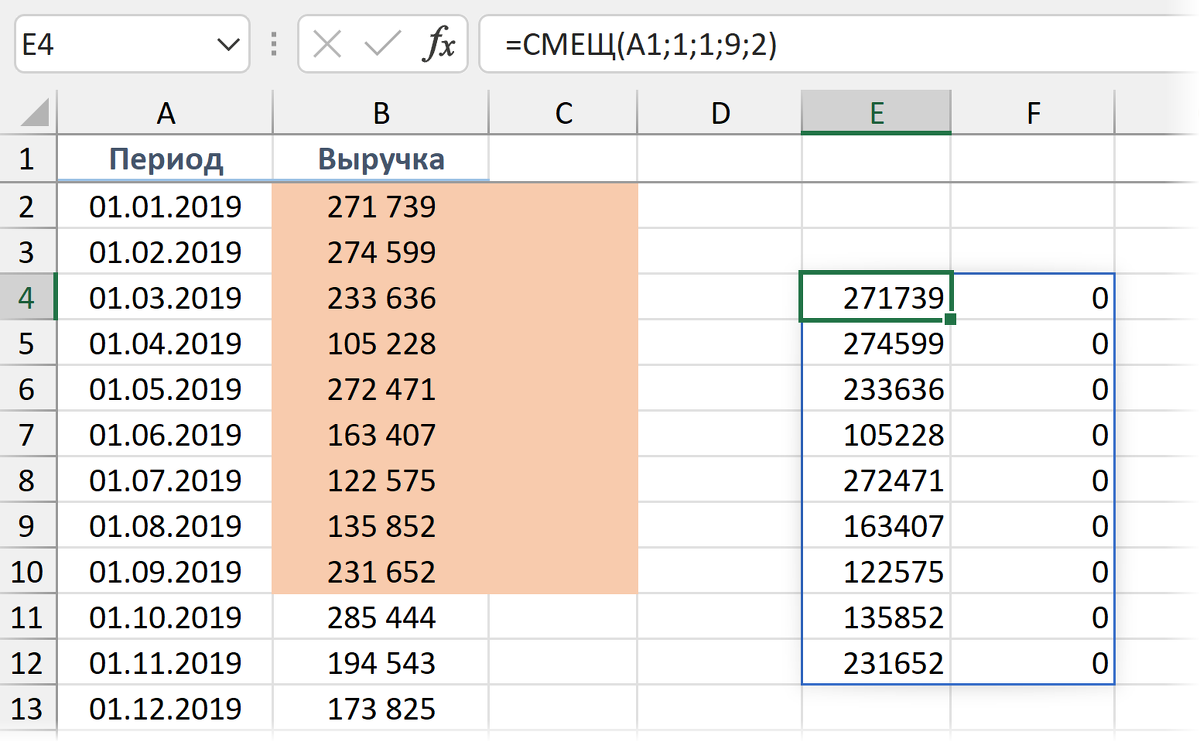Select column B header

pyautogui.click(x=381, y=114)
